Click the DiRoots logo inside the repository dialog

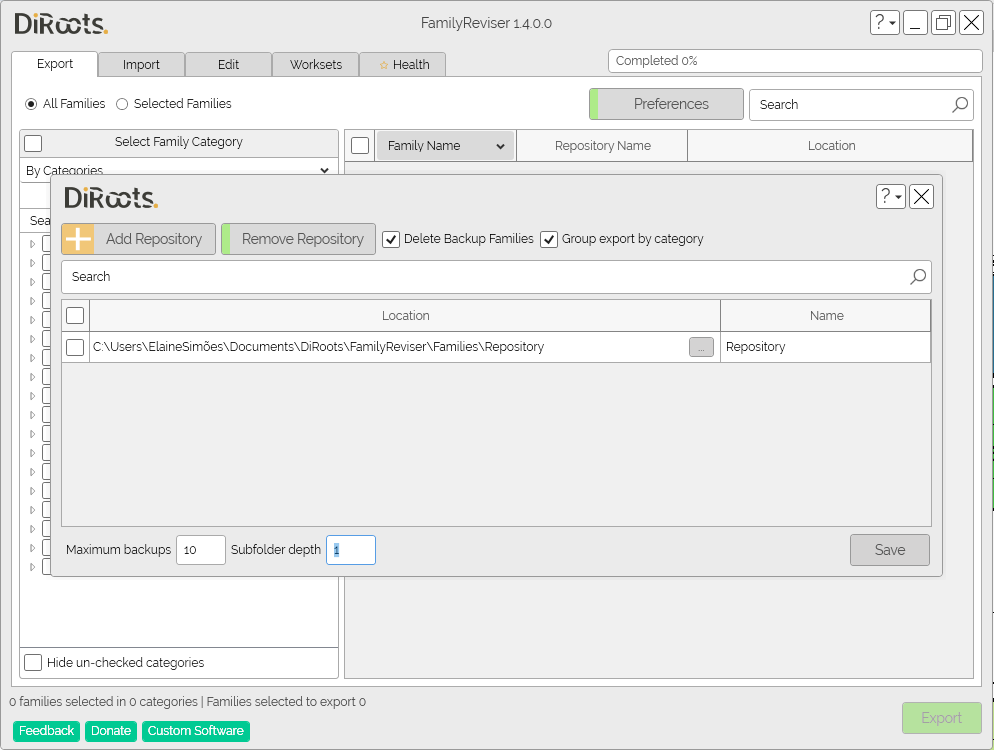[110, 197]
